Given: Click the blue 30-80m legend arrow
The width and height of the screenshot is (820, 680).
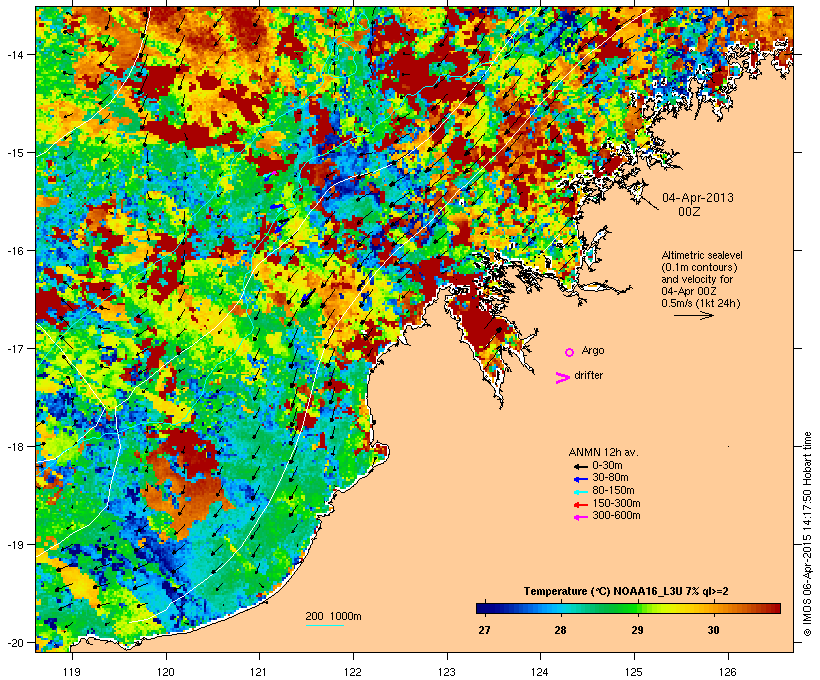Looking at the screenshot, I should [580, 479].
